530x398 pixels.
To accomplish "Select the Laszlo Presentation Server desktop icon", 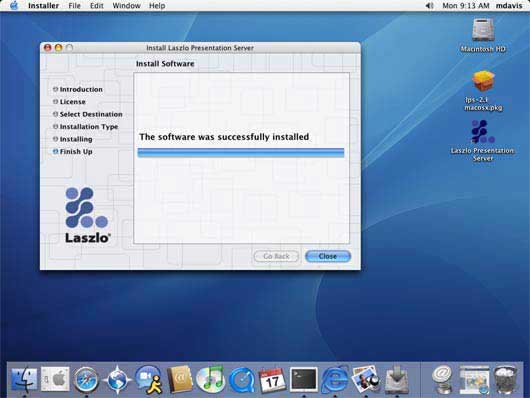I will [482, 140].
